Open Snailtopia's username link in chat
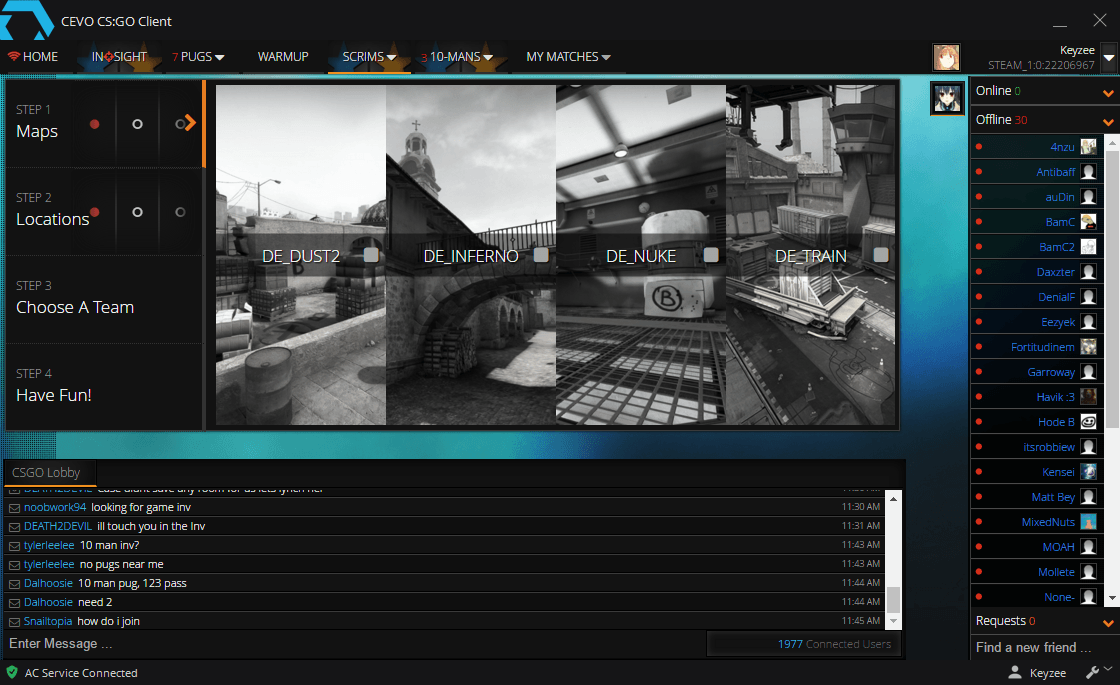 point(48,621)
